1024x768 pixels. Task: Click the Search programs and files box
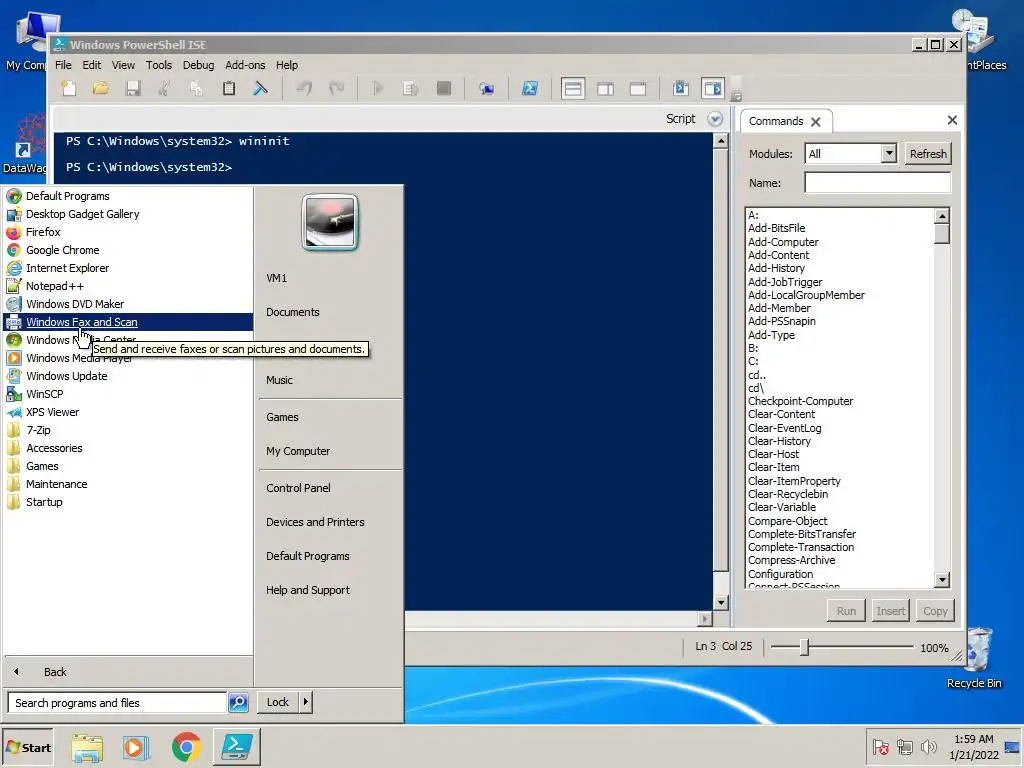tap(118, 703)
